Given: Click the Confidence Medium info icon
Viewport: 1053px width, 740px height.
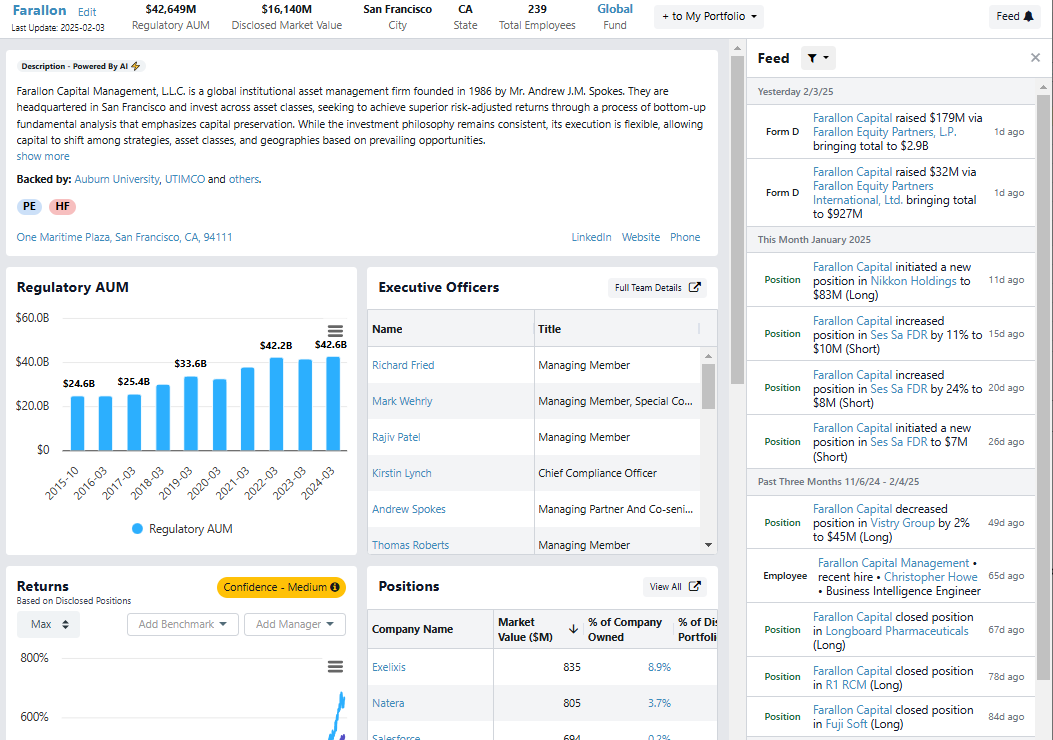Looking at the screenshot, I should click(334, 587).
